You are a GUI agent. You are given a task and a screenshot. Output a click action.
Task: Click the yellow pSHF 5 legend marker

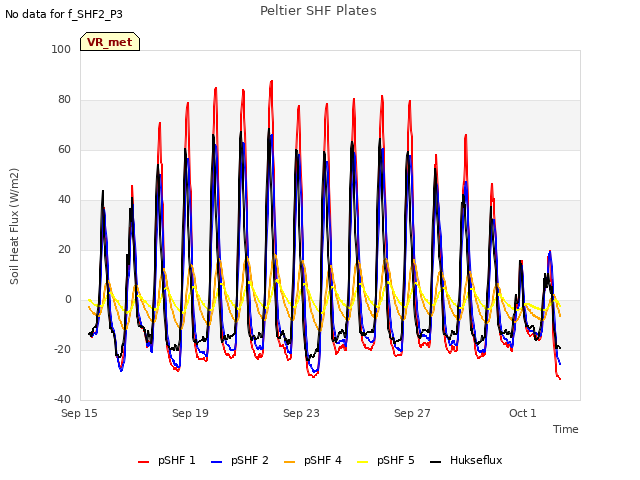coord(362,462)
